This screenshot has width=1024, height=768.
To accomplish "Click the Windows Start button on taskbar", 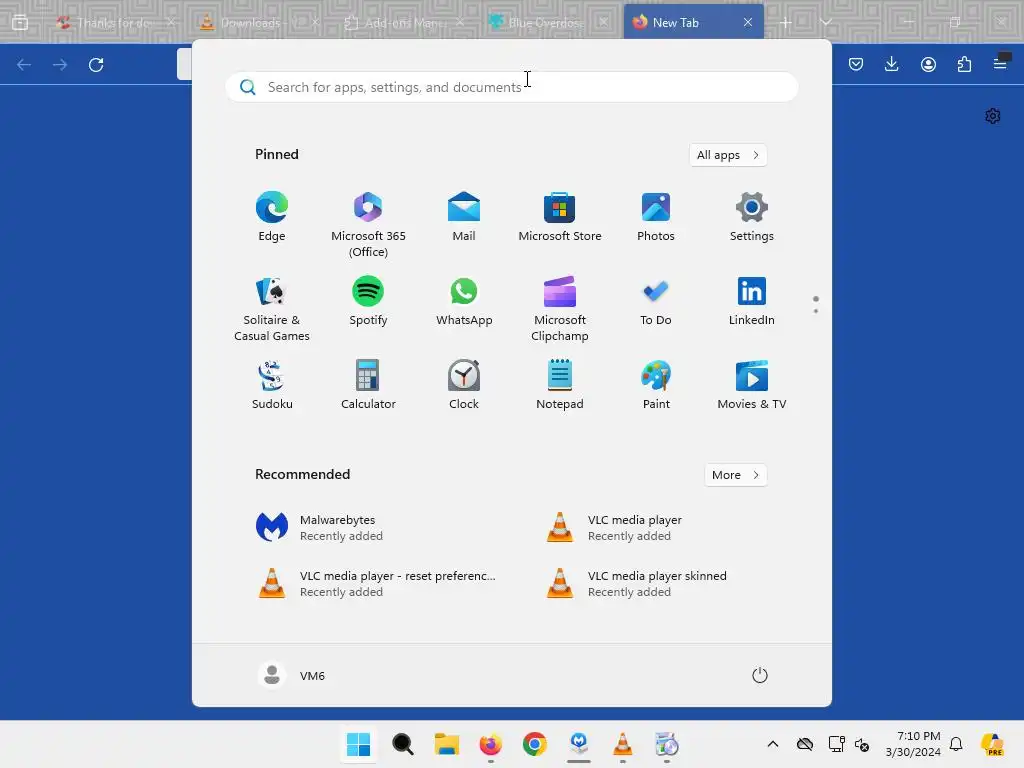I will (x=359, y=744).
